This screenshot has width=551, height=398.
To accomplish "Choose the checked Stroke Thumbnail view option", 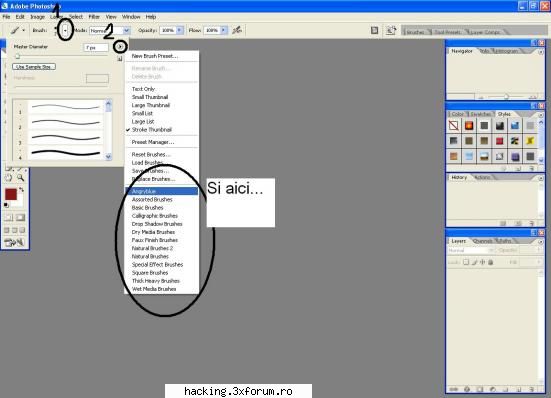I will coord(162,130).
